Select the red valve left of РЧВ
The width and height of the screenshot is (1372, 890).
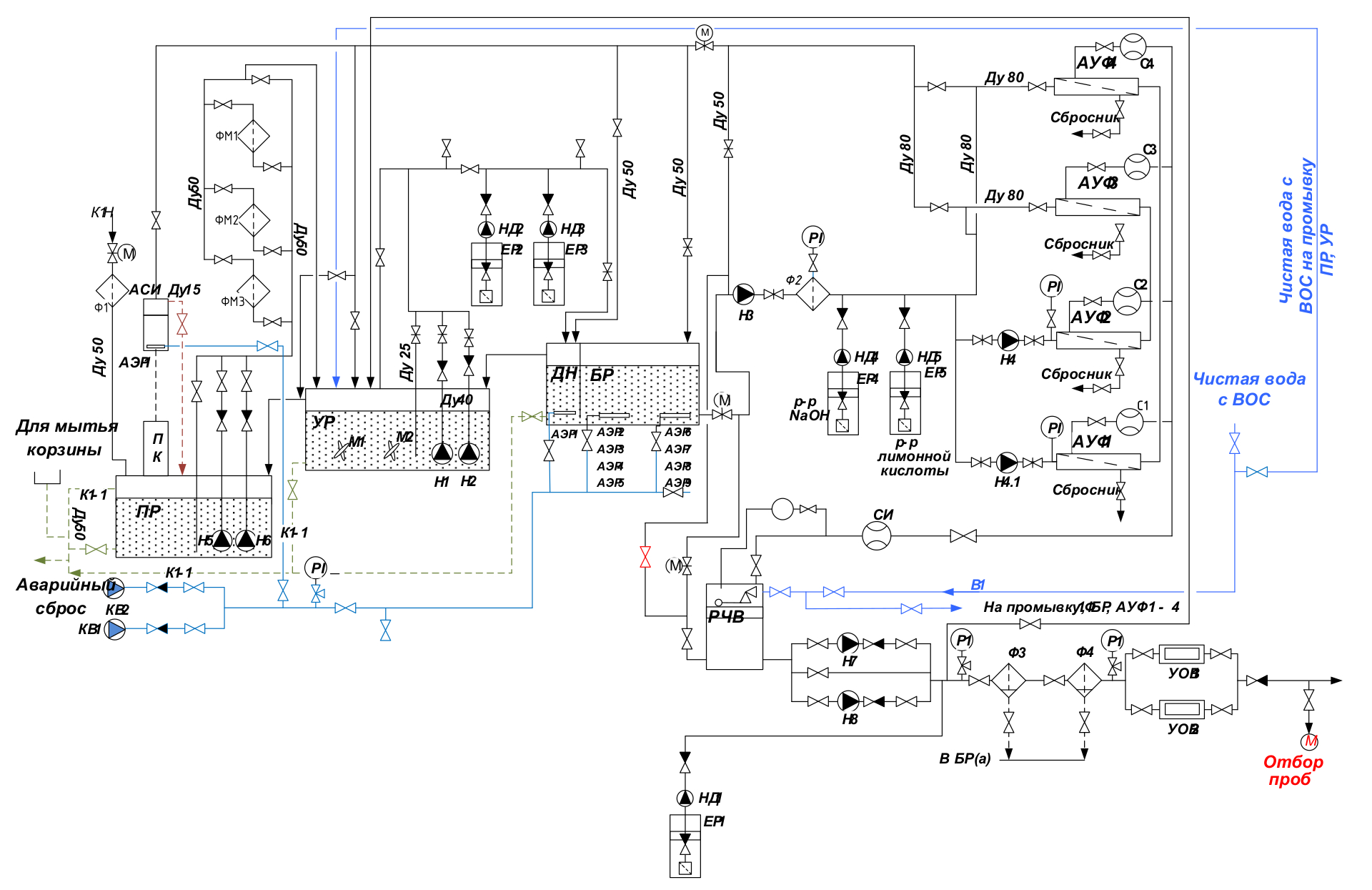645,557
